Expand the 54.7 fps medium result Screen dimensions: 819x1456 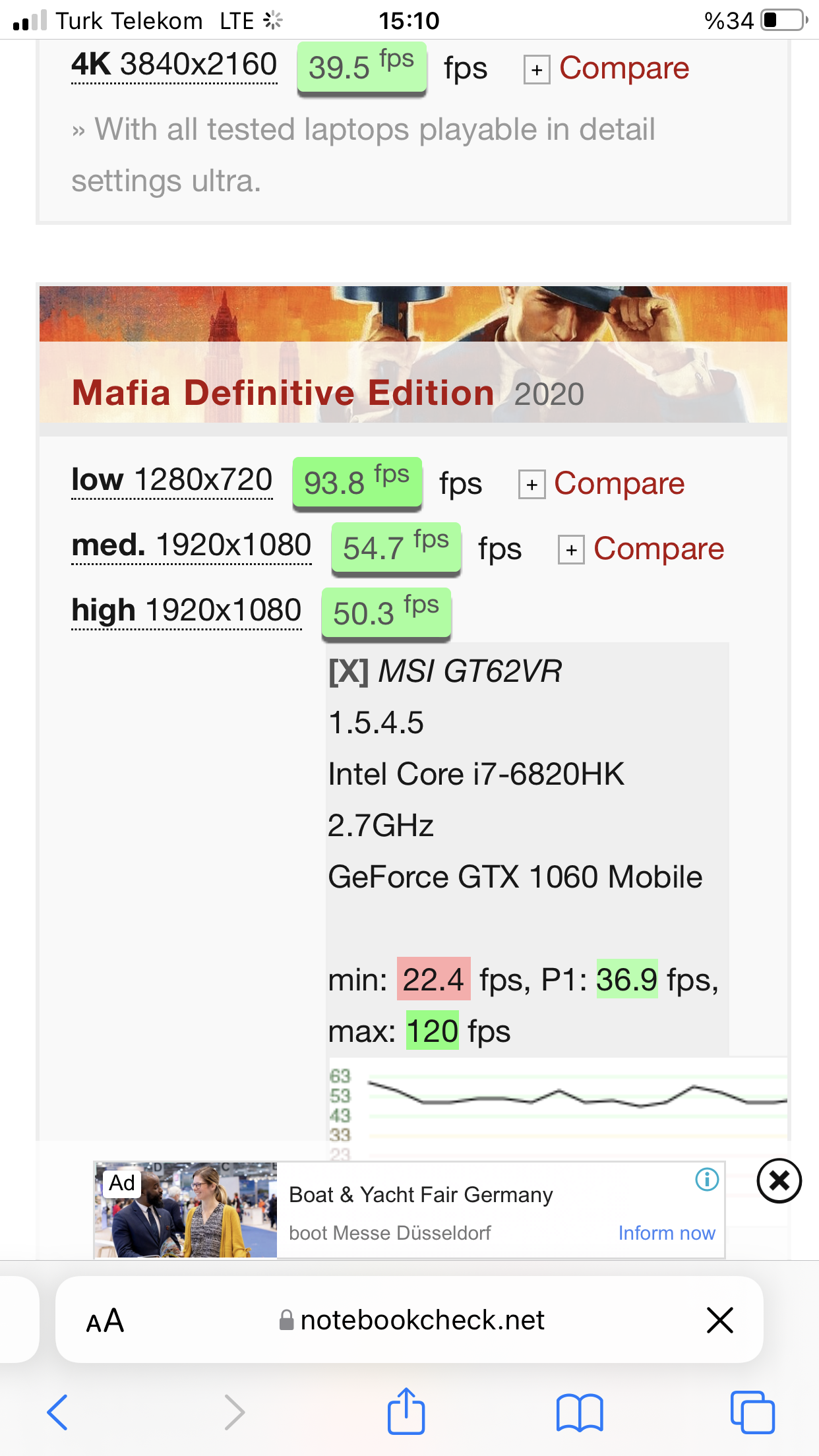point(396,547)
